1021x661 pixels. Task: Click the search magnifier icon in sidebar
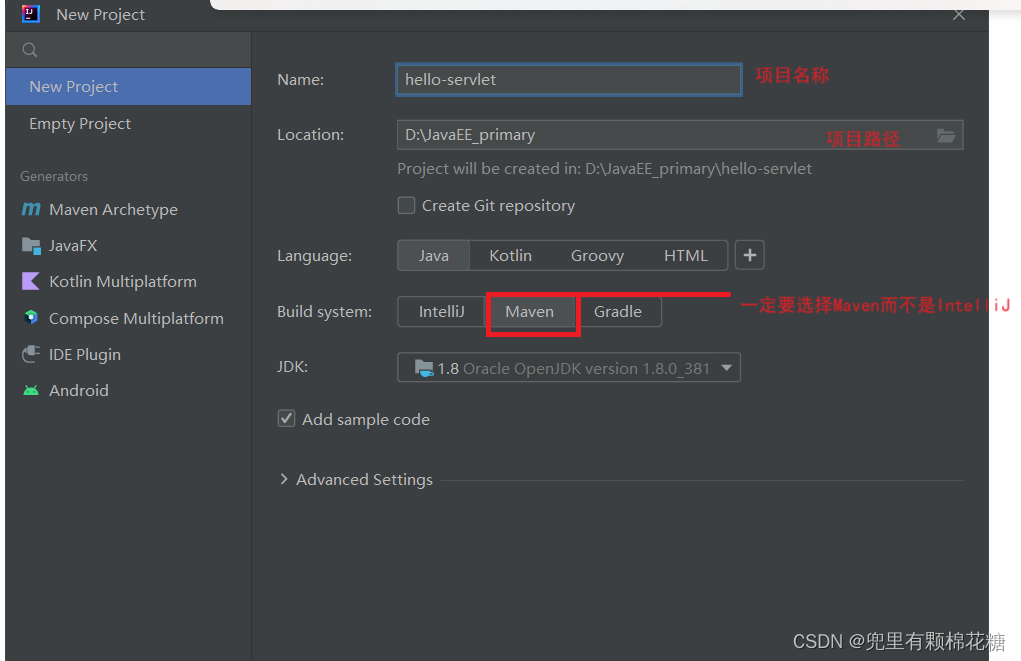pos(29,49)
